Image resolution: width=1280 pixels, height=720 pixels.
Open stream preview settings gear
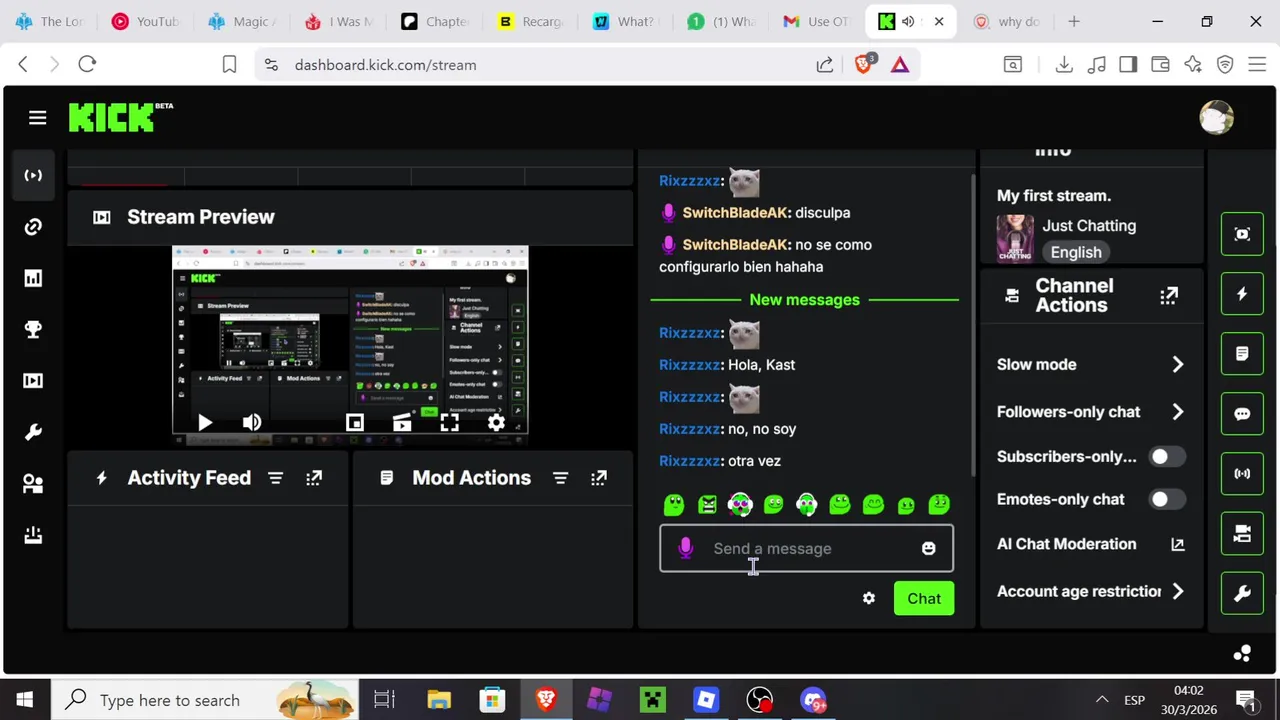pyautogui.click(x=496, y=423)
